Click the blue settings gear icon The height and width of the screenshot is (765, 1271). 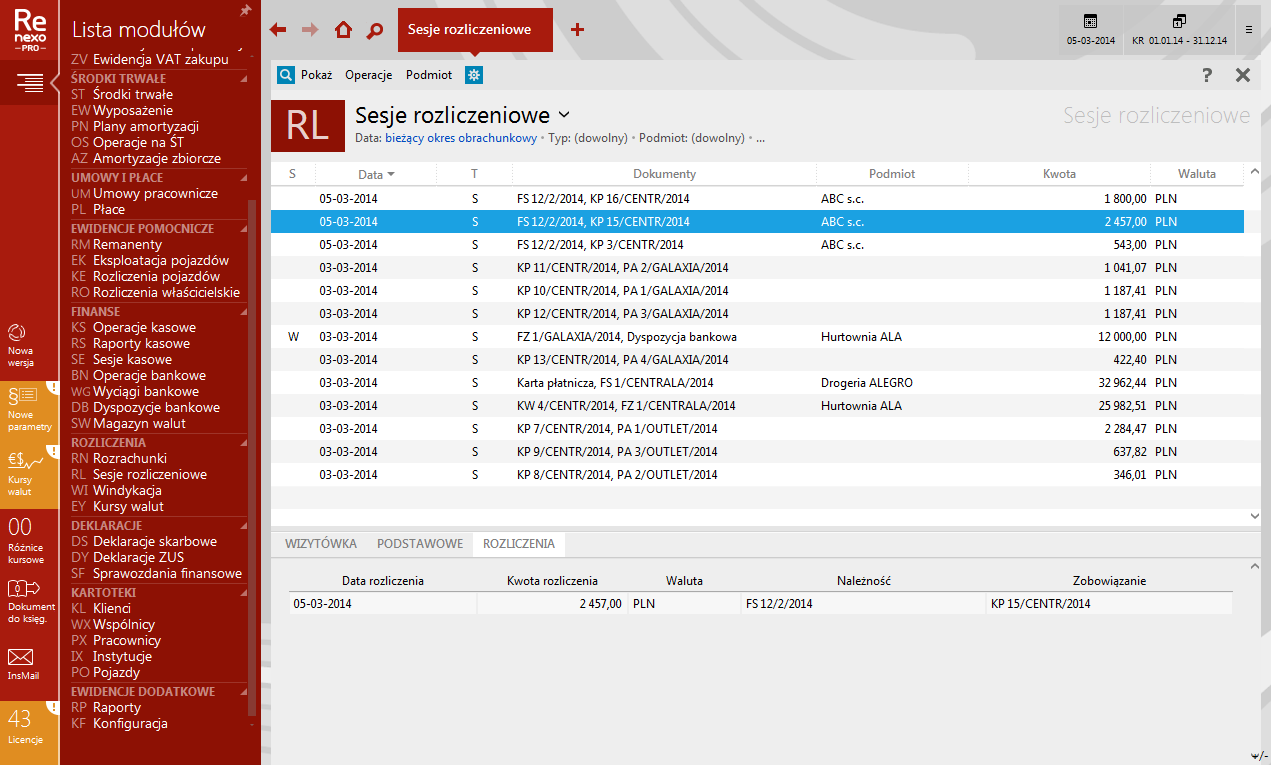[474, 75]
